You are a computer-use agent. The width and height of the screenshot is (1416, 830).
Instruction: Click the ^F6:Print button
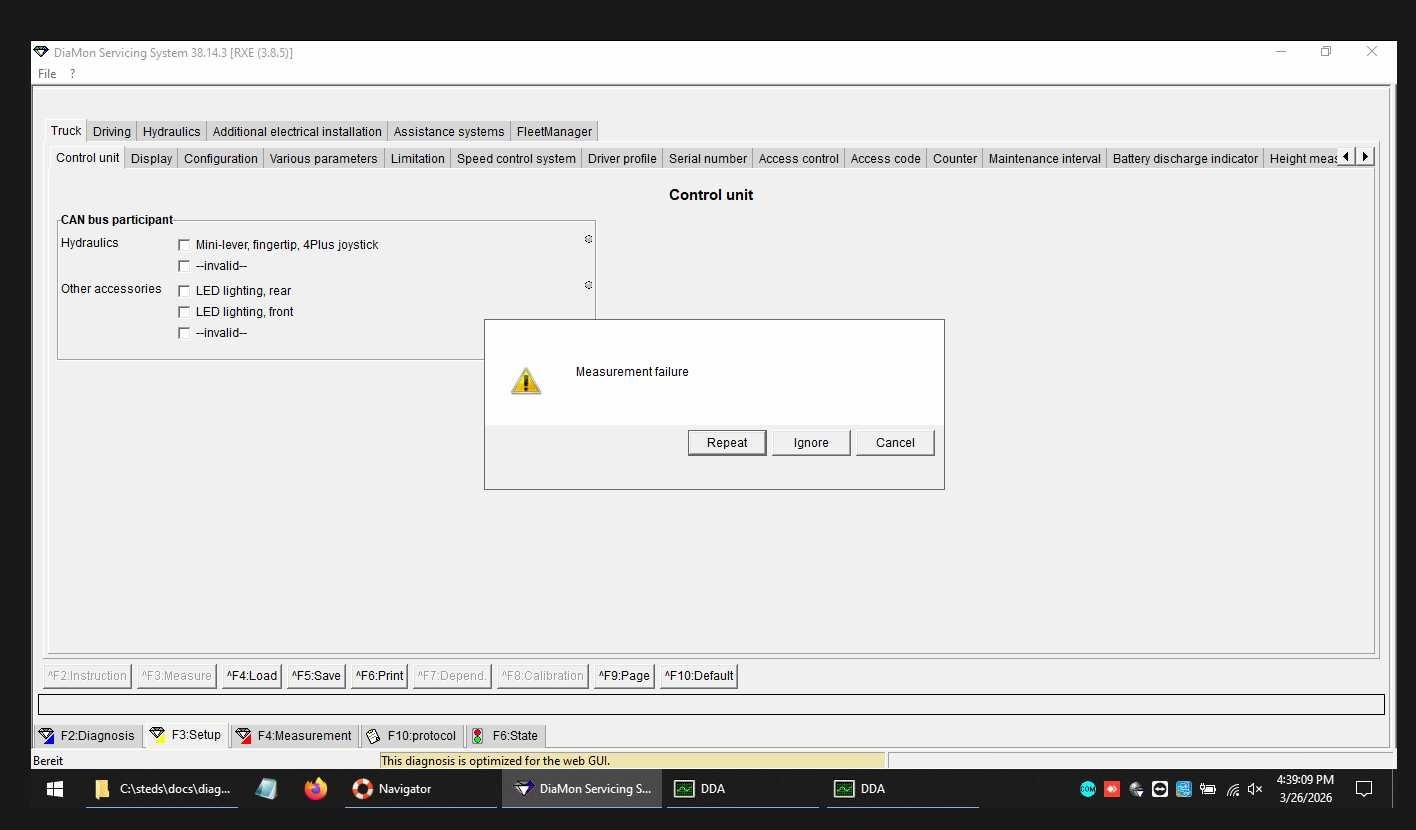coord(379,676)
